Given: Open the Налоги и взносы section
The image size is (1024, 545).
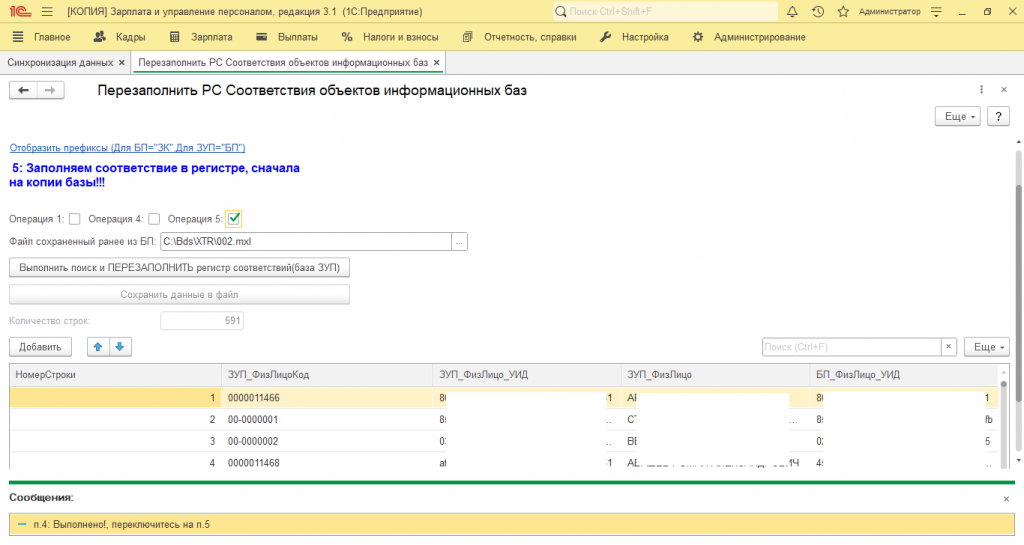Looking at the screenshot, I should pos(400,37).
